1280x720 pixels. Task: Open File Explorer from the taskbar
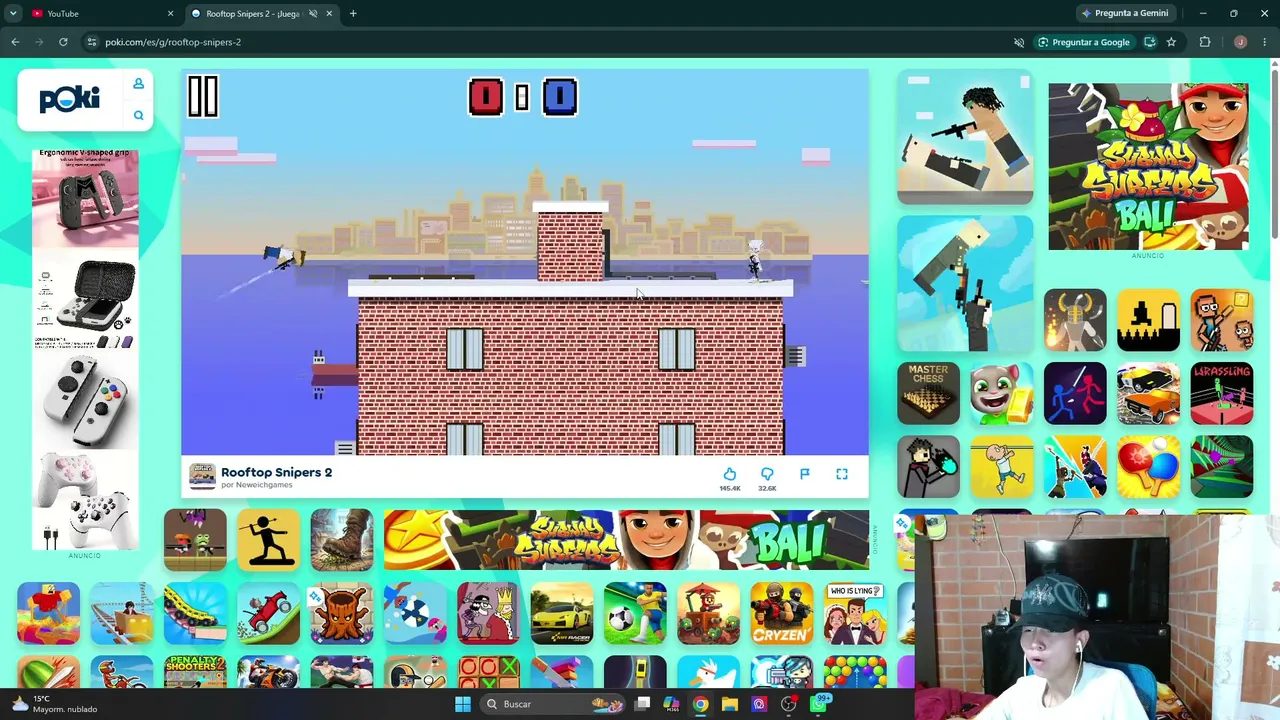pyautogui.click(x=730, y=704)
